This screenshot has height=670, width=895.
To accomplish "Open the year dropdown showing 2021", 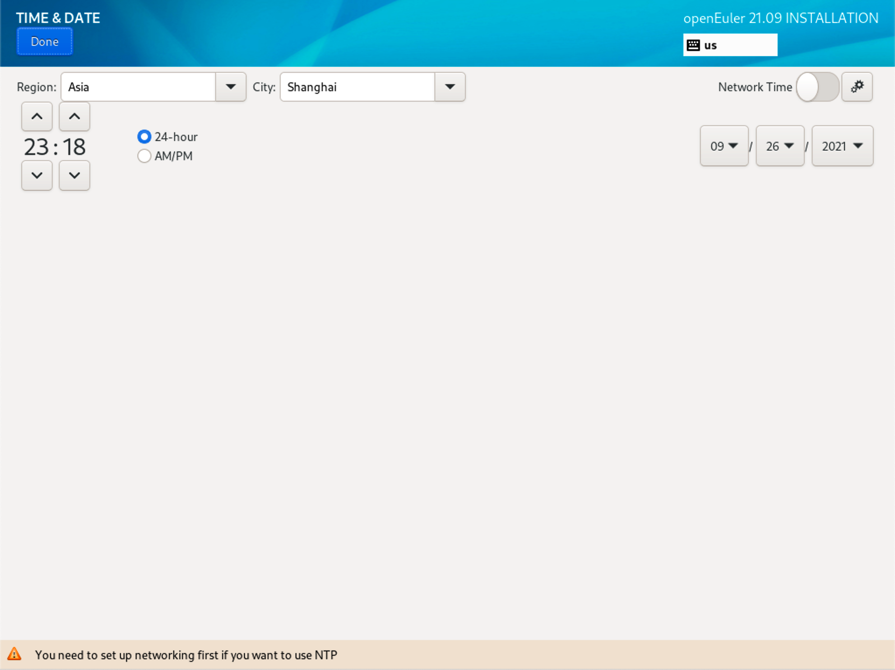I will coord(842,146).
